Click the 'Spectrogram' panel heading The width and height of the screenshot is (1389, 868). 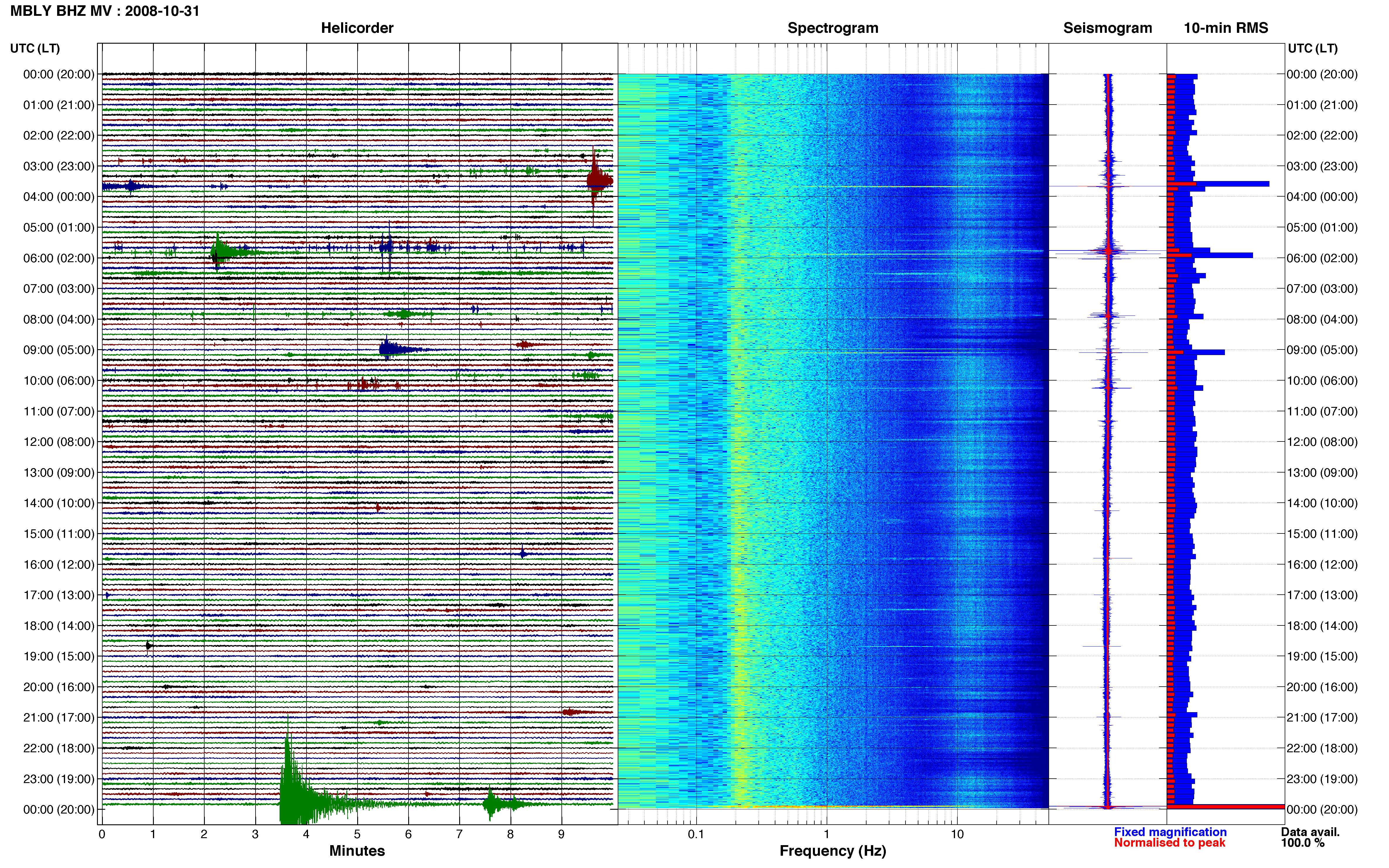[833, 28]
